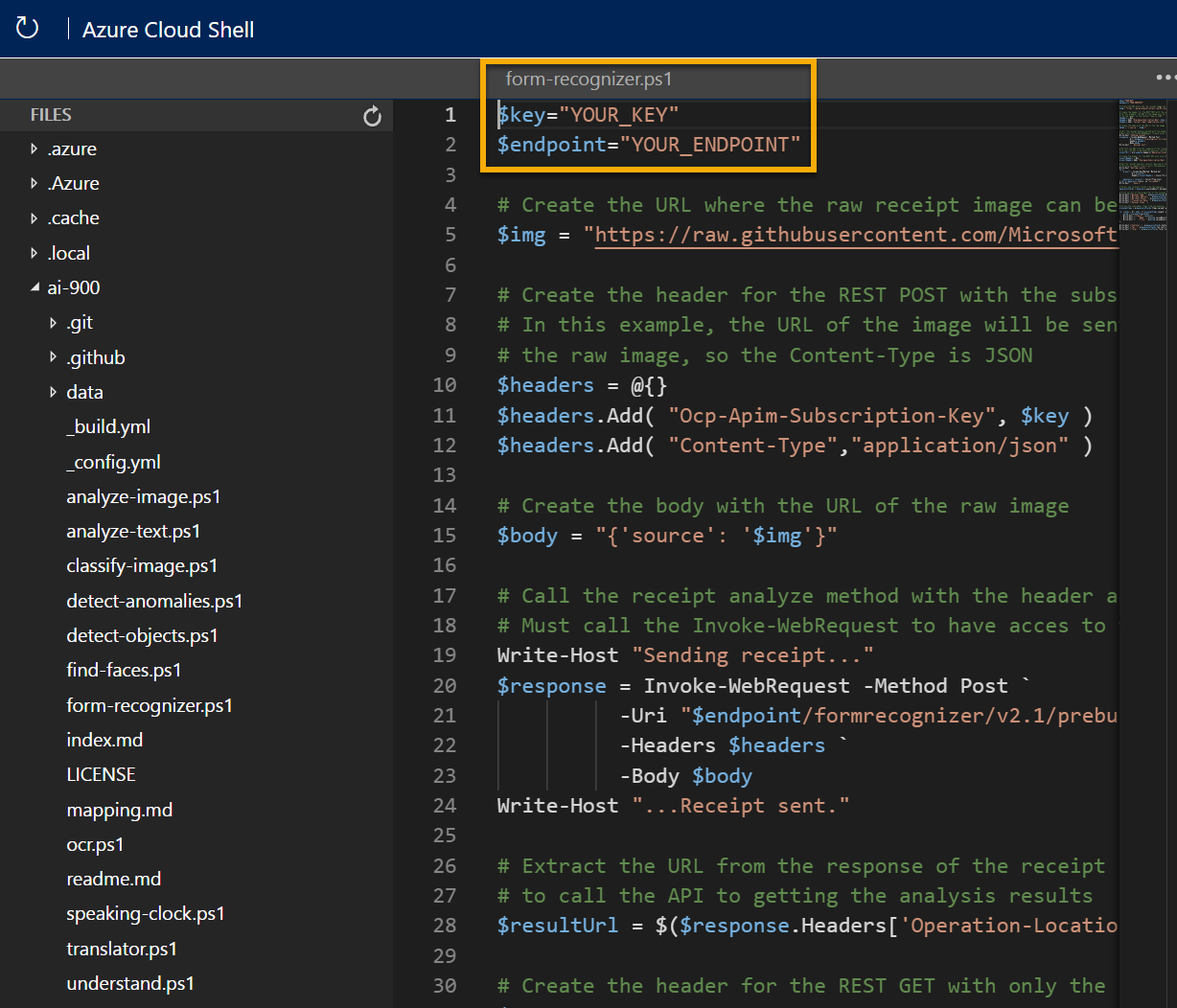
Task: Click the $body assignment line
Action: (667, 536)
